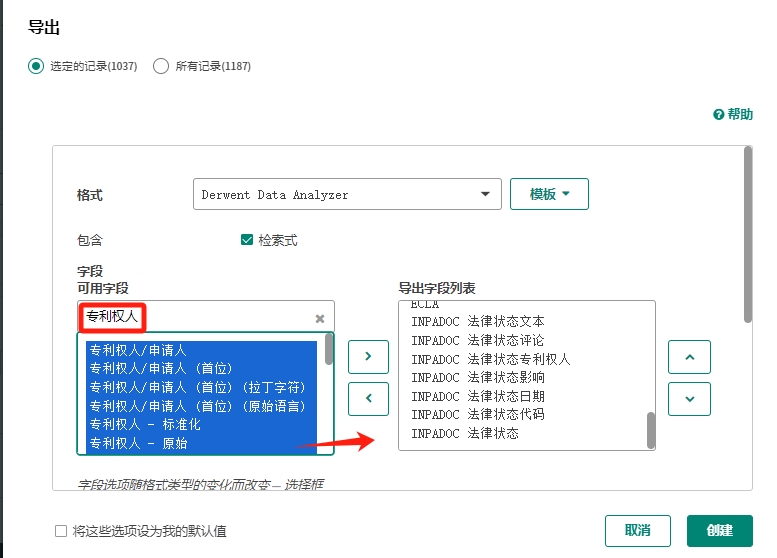The image size is (777, 558).
Task: Click the add field right-arrow button
Action: (368, 356)
